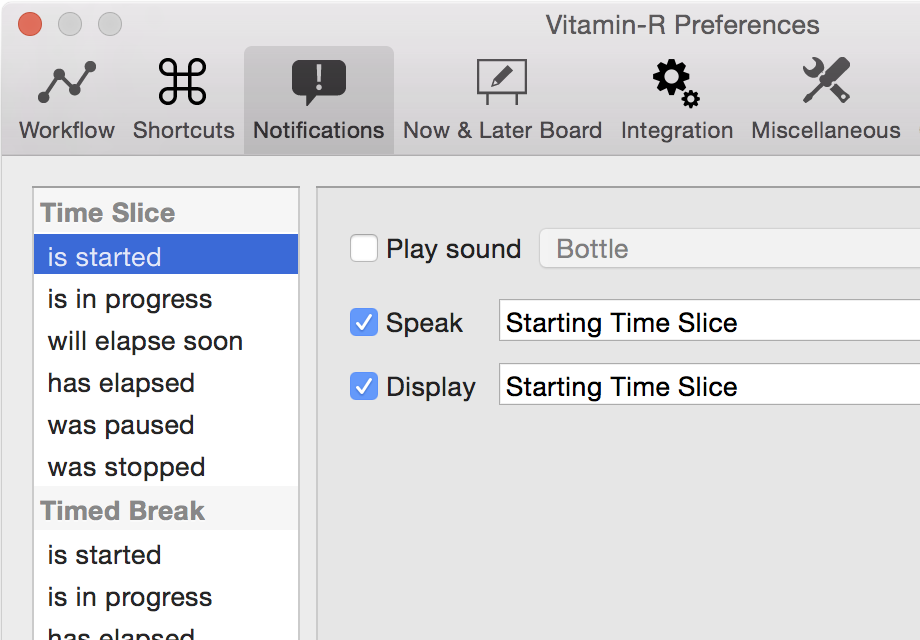Uncheck the Speak checkbox

364,322
